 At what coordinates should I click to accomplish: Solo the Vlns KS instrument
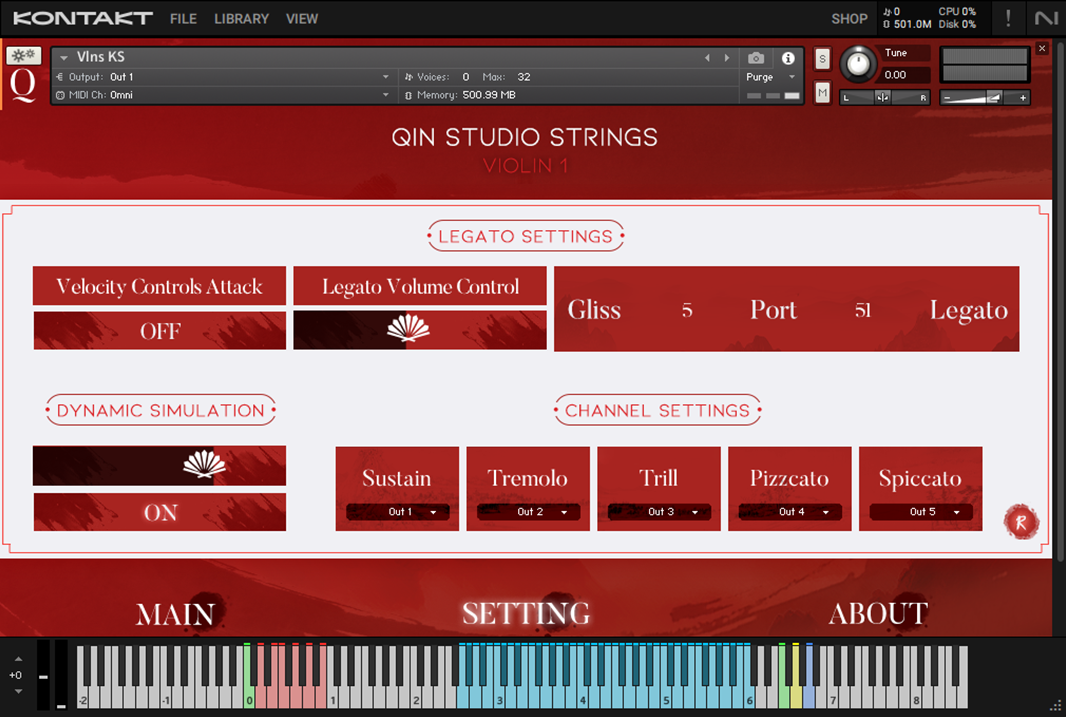point(822,59)
